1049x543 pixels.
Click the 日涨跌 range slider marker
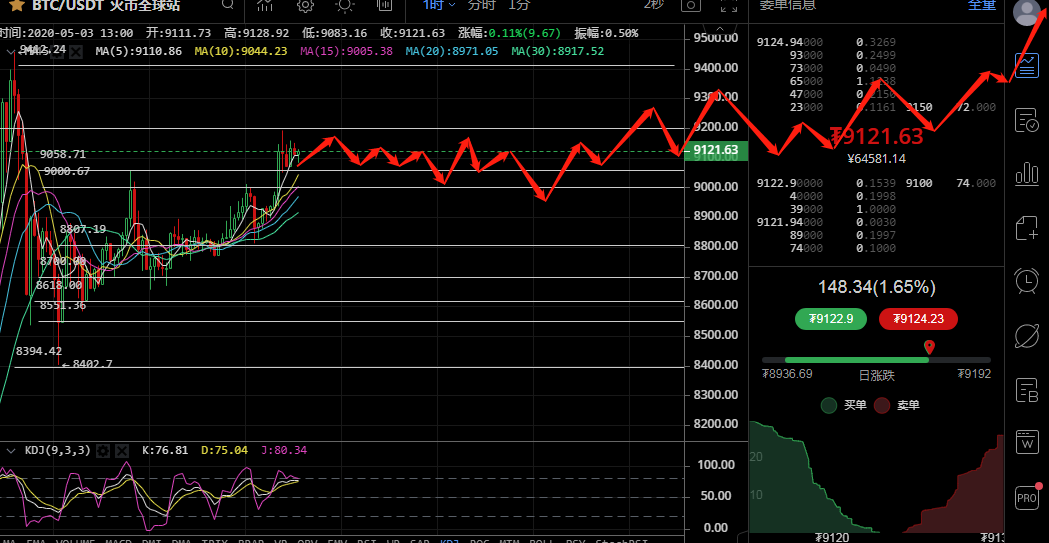(930, 347)
